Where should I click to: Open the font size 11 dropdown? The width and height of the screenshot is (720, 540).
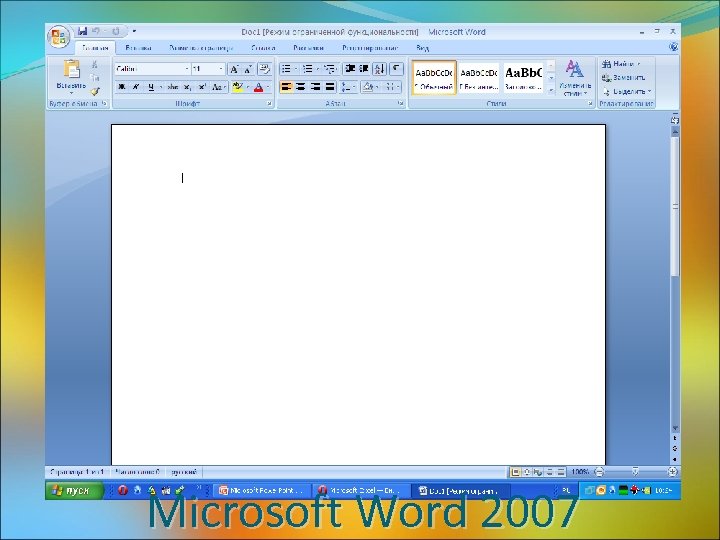(x=221, y=69)
